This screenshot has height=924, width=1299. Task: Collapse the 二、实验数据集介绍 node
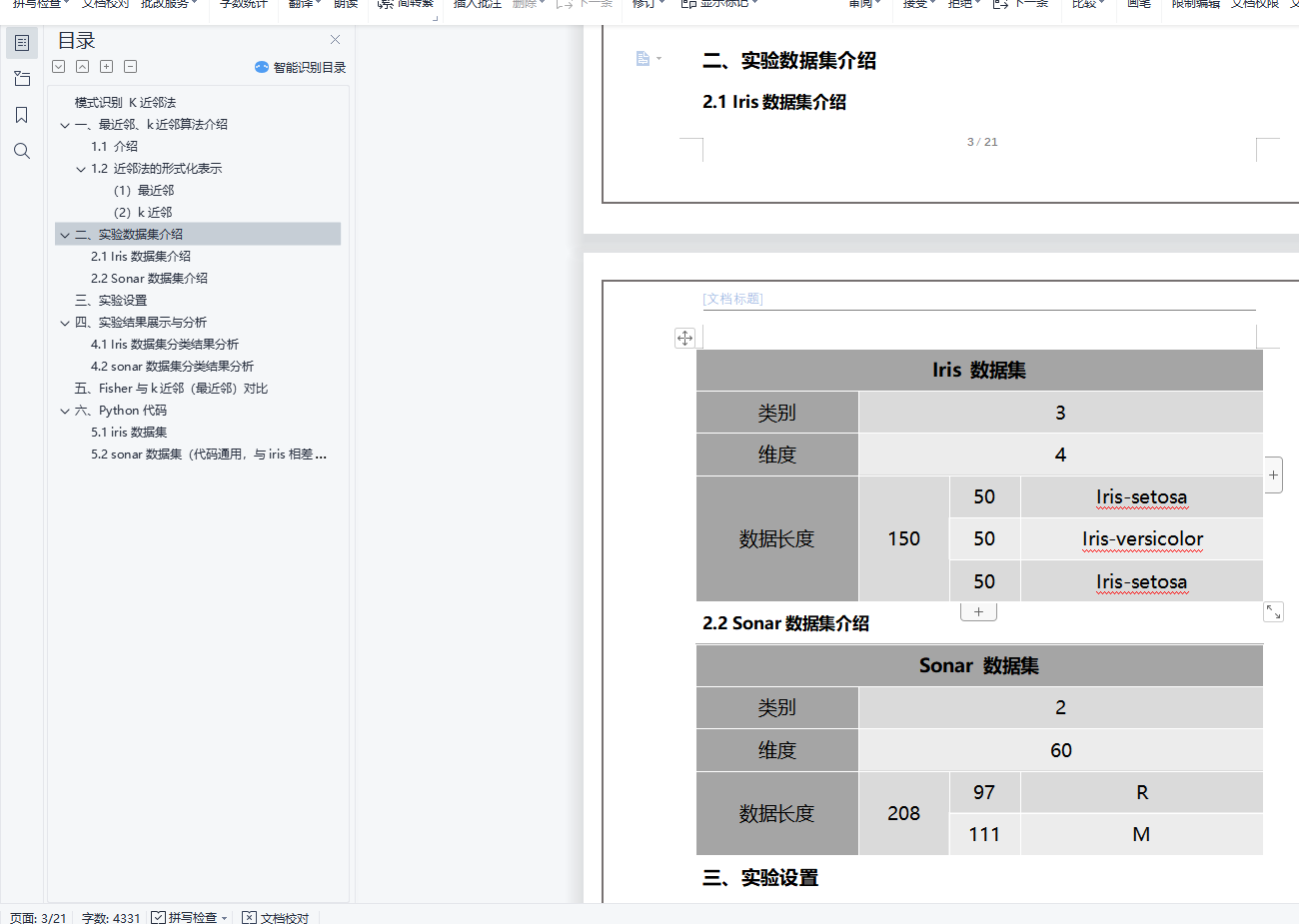click(x=65, y=235)
